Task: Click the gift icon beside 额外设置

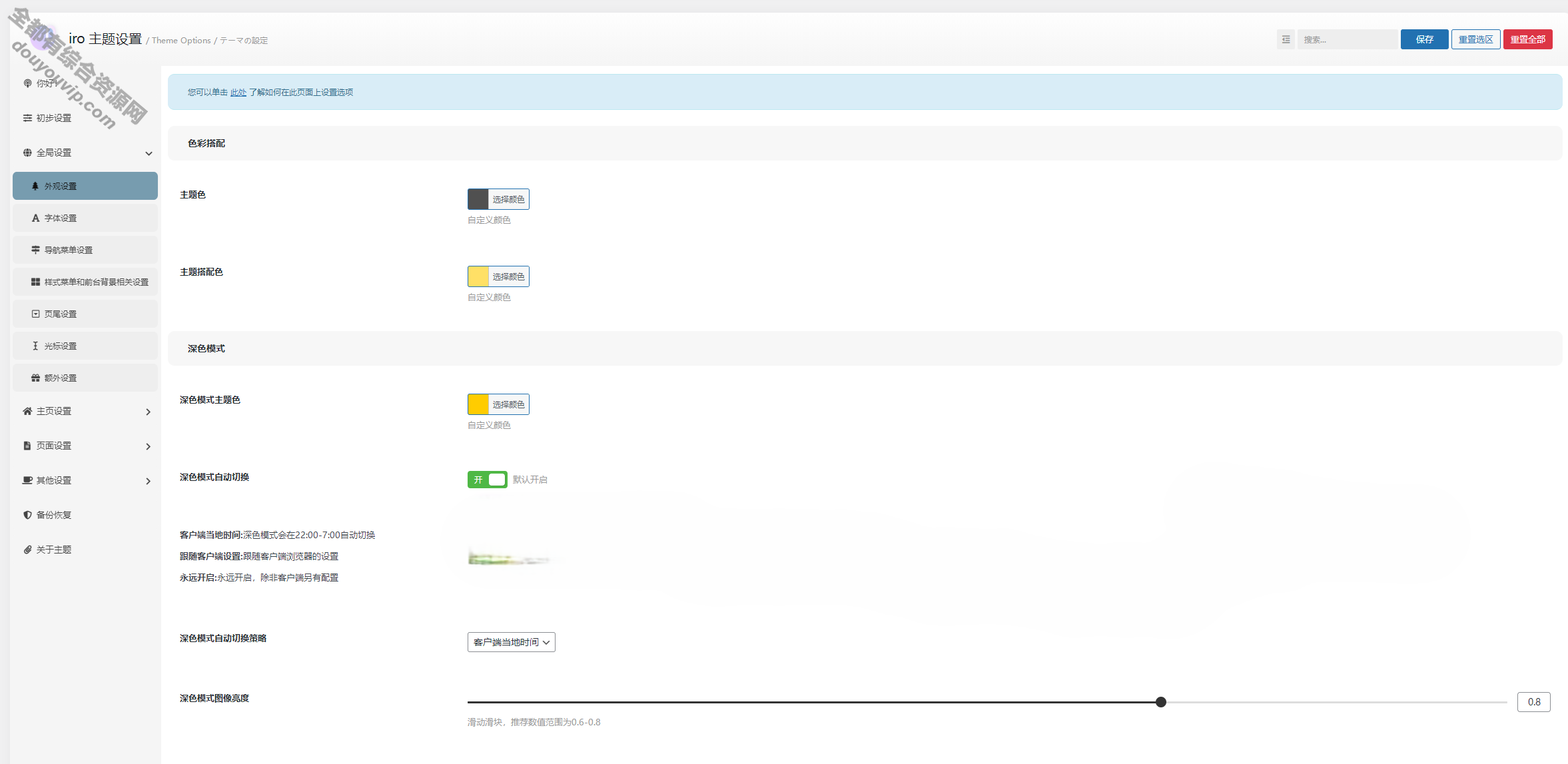Action: (x=35, y=378)
